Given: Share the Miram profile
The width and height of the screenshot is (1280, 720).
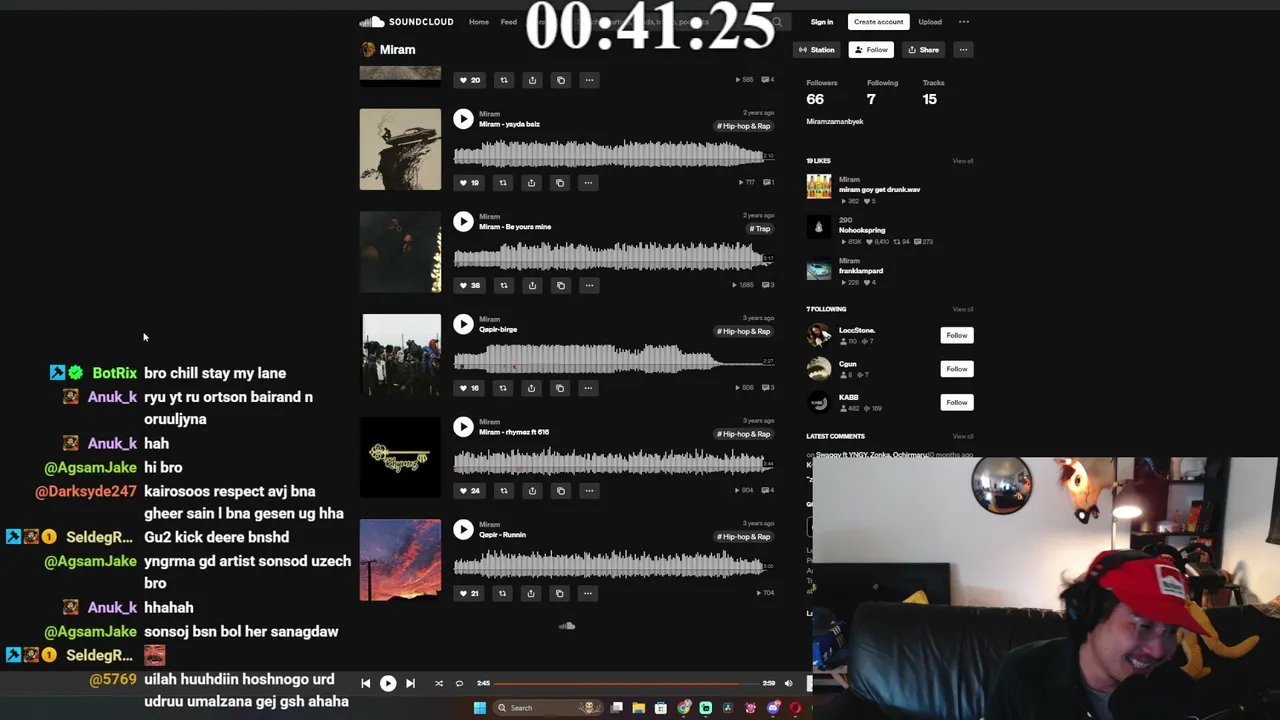Looking at the screenshot, I should tap(923, 50).
